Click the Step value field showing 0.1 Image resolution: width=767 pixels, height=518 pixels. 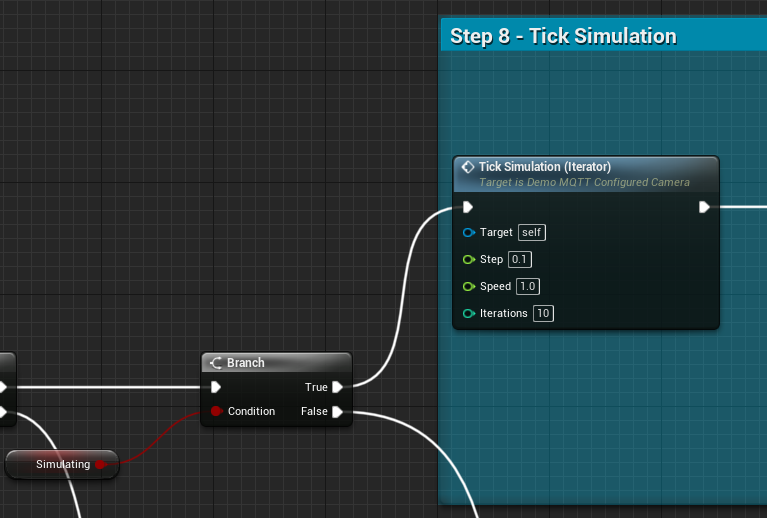pos(519,259)
